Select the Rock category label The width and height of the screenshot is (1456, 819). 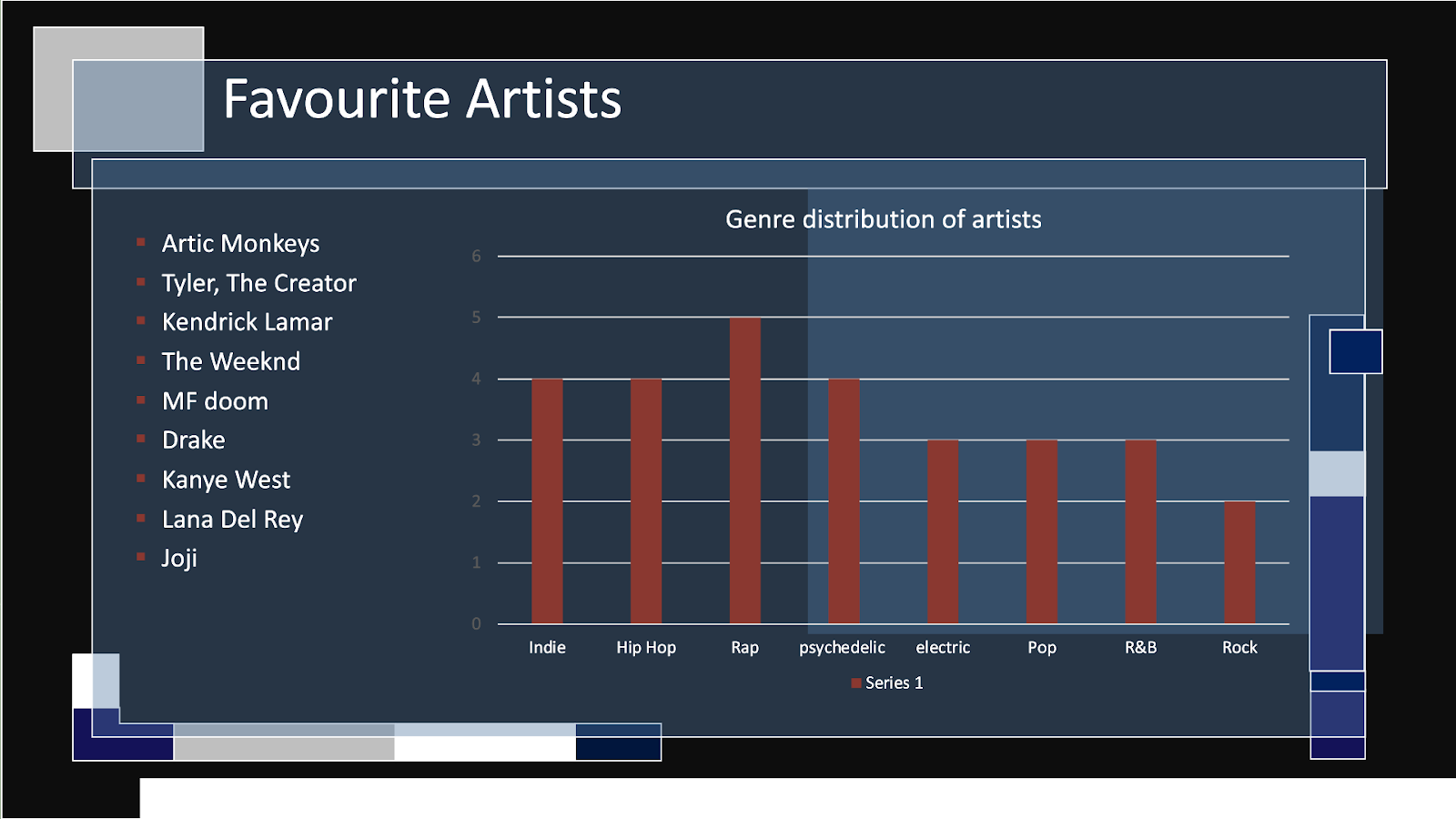pos(1239,647)
